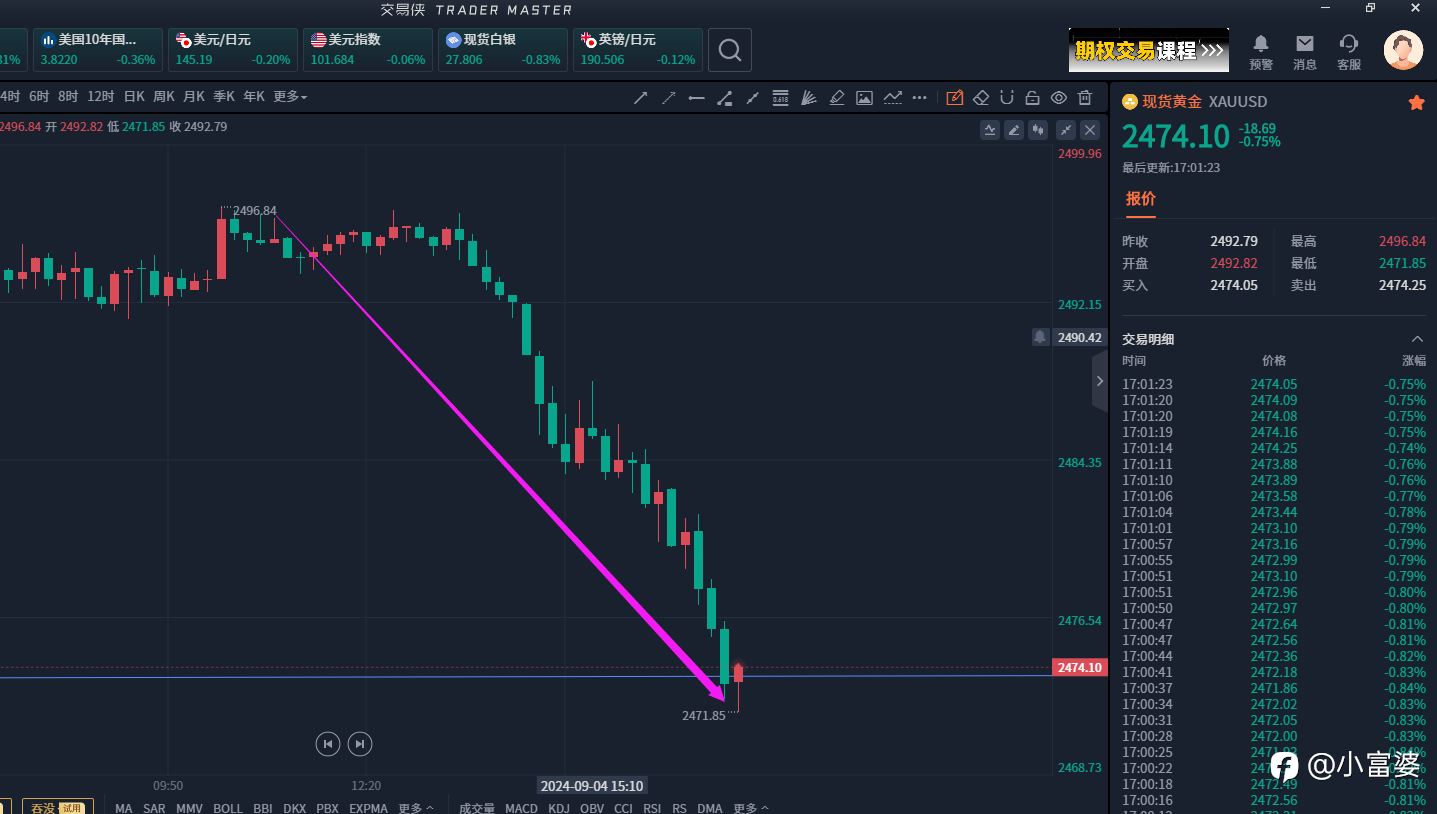The width and height of the screenshot is (1437, 814).
Task: Select the parallel channel line tool
Action: click(x=753, y=97)
